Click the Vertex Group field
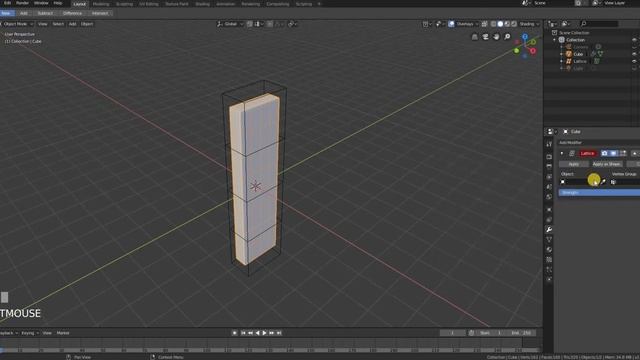This screenshot has height=360, width=640. [625, 182]
